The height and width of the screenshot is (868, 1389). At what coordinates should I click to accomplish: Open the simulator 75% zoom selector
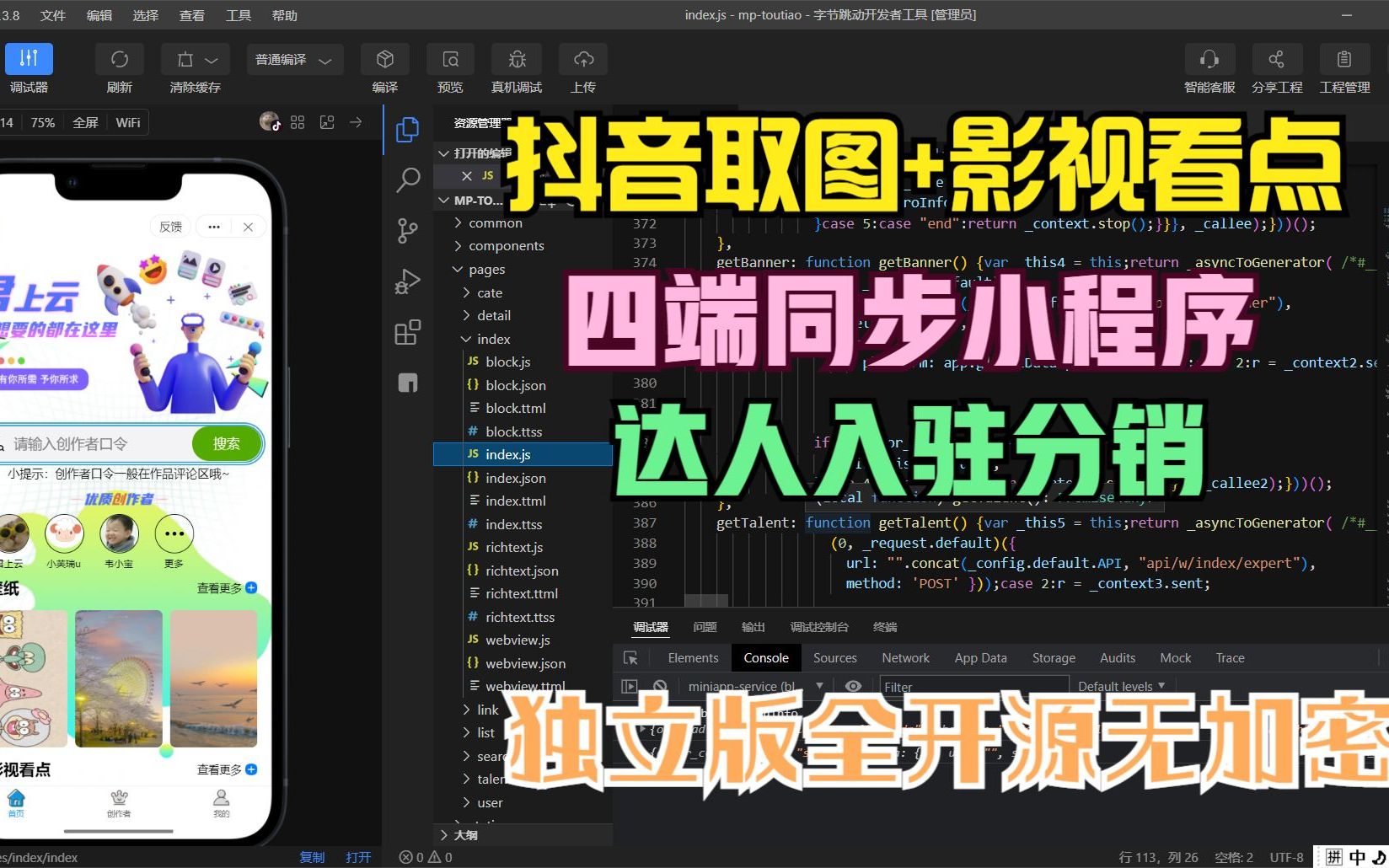pyautogui.click(x=43, y=122)
